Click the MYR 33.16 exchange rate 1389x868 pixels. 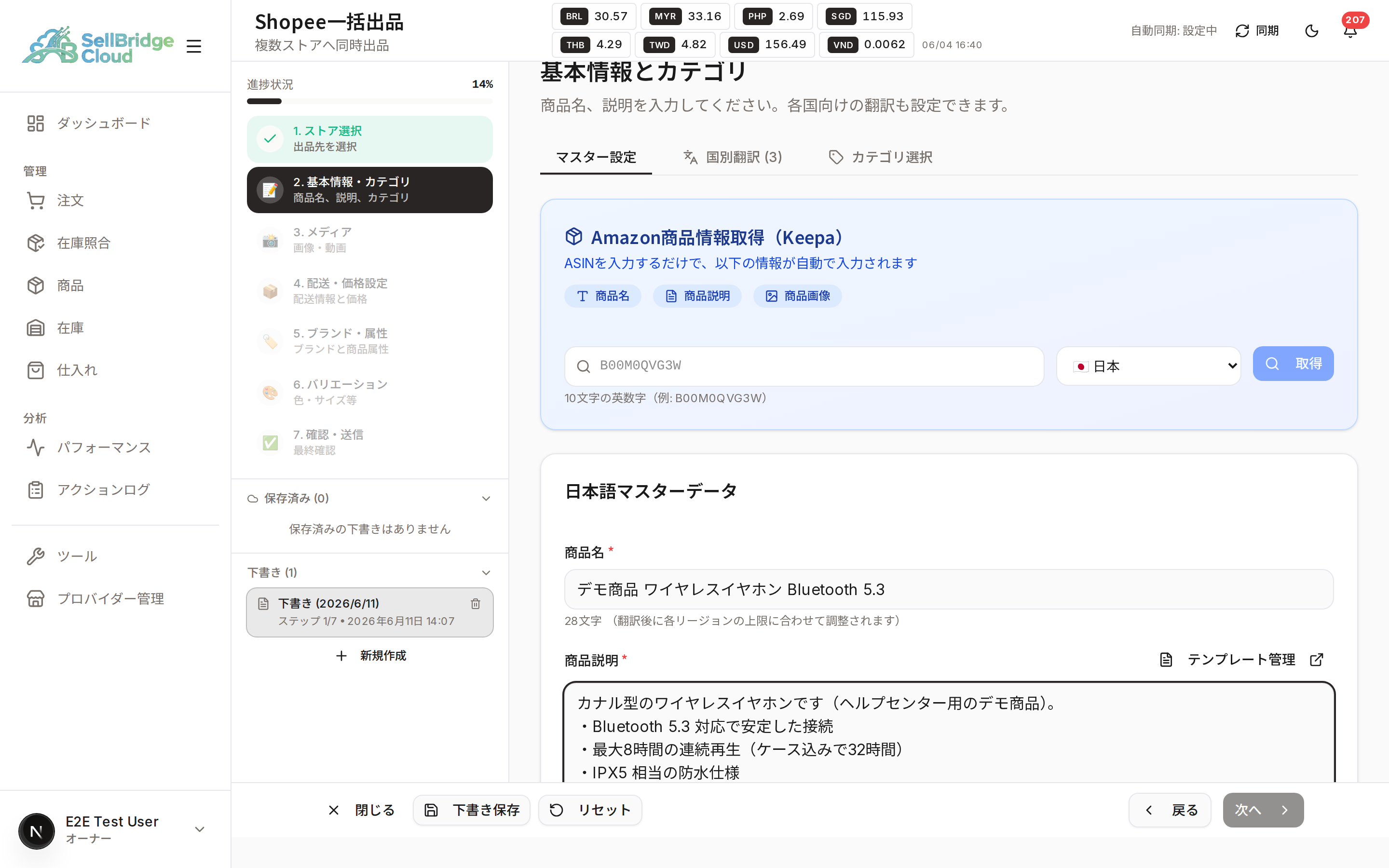[685, 16]
